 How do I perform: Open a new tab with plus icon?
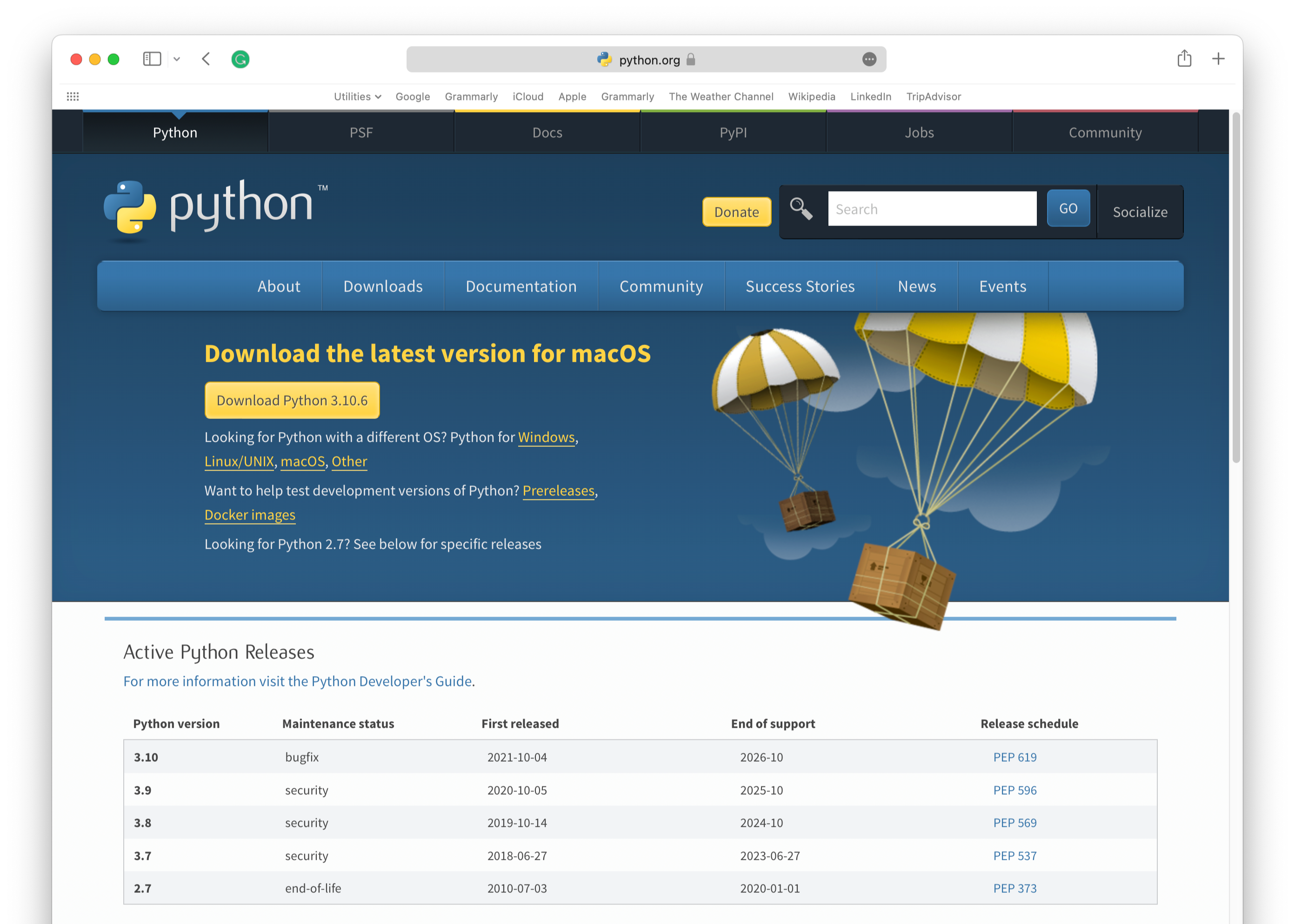1218,59
